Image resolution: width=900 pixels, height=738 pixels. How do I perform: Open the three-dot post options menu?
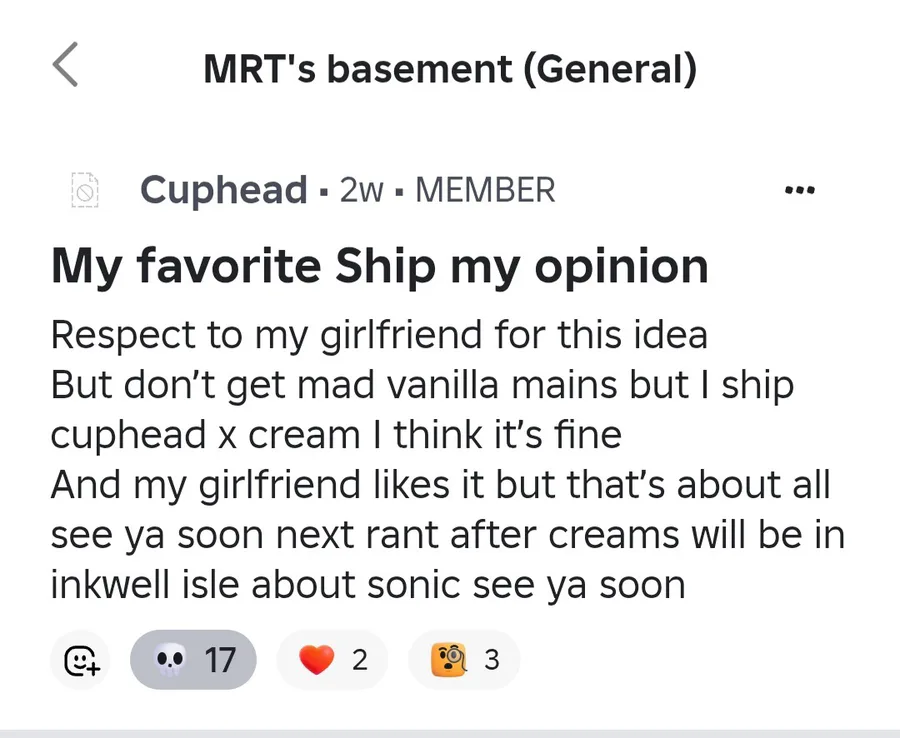(x=800, y=190)
